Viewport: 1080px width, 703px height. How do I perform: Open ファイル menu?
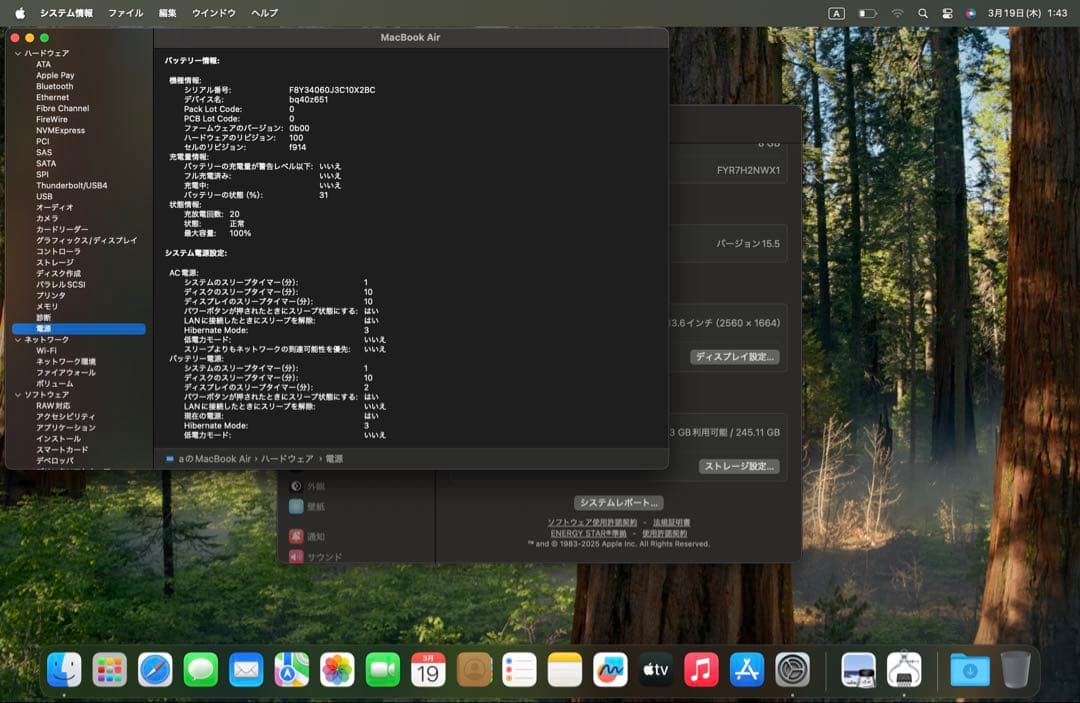pos(125,13)
